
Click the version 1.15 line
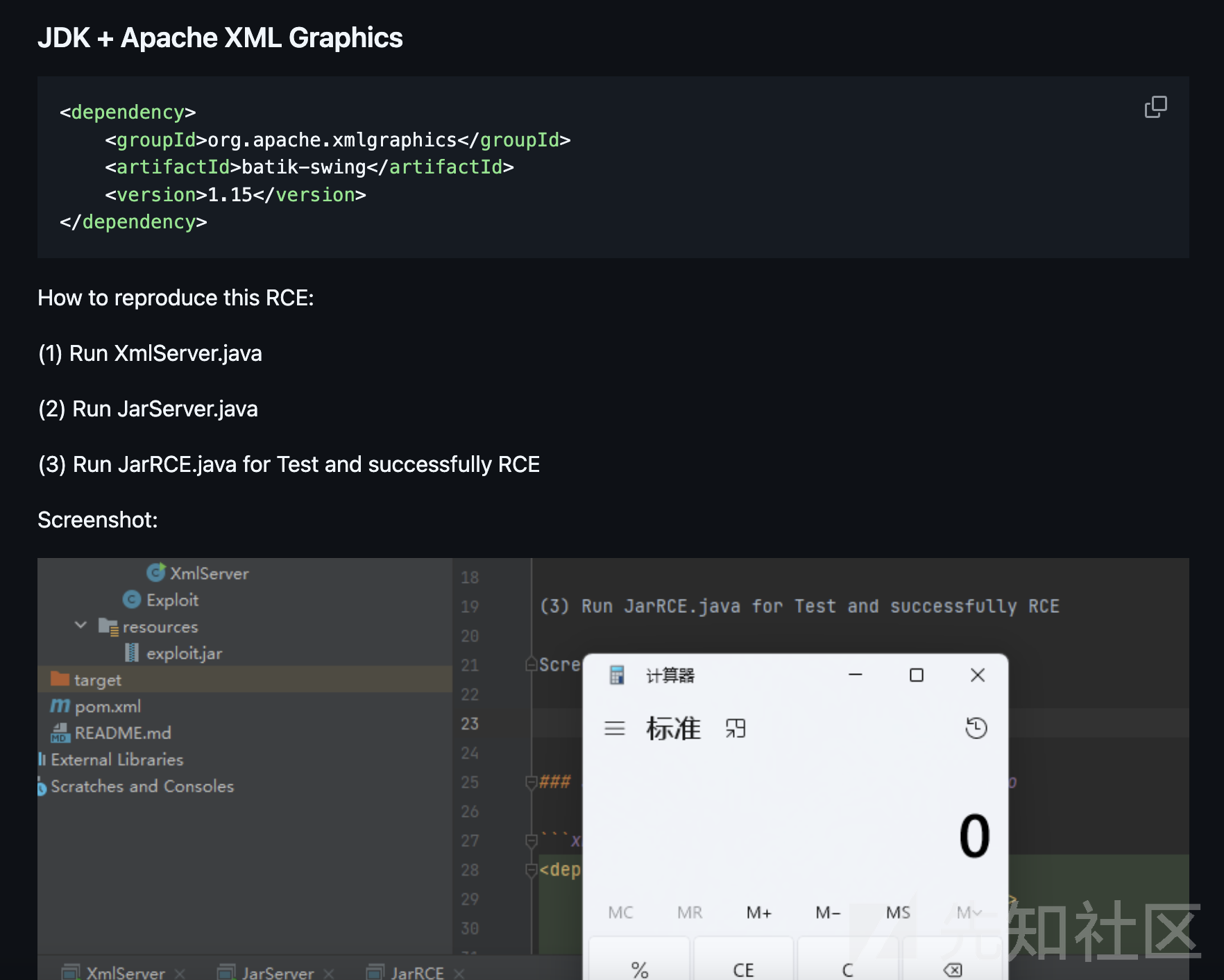coord(235,195)
